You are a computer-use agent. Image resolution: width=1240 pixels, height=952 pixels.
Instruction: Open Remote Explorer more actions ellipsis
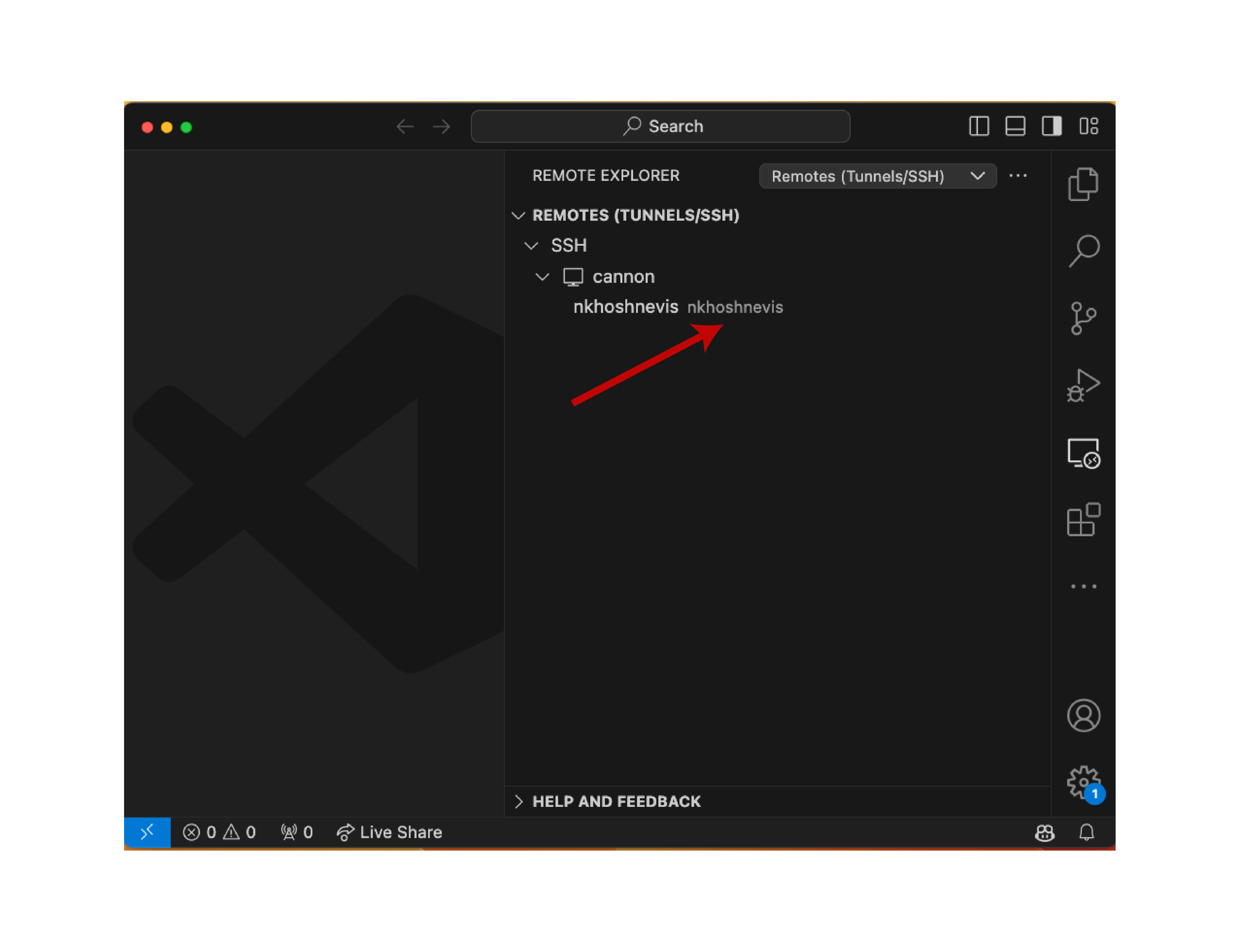coord(1018,176)
